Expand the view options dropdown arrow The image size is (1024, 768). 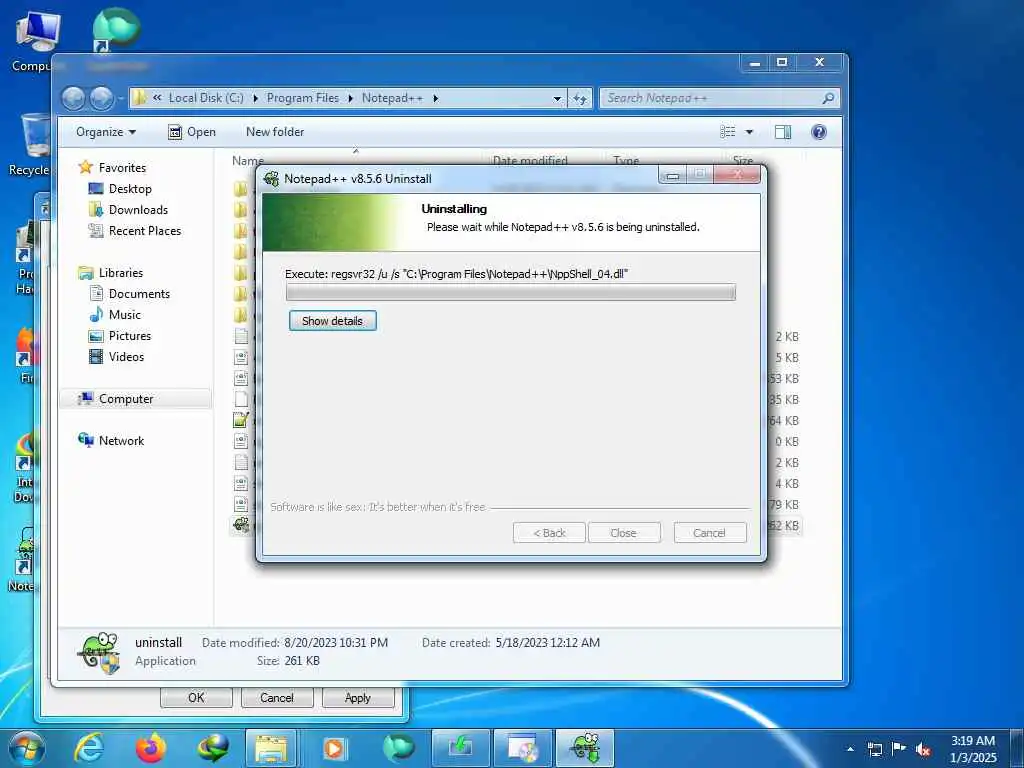pyautogui.click(x=749, y=132)
